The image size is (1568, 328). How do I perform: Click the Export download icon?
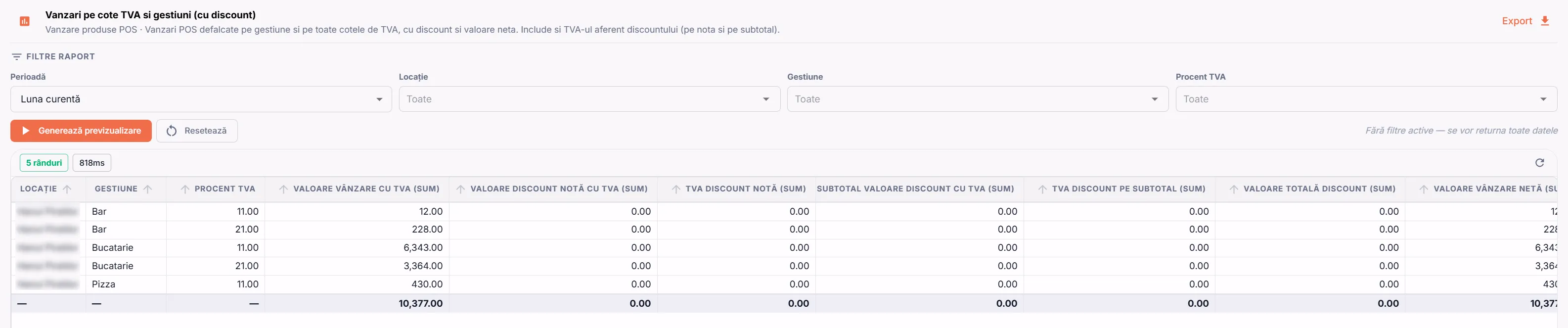(x=1544, y=21)
